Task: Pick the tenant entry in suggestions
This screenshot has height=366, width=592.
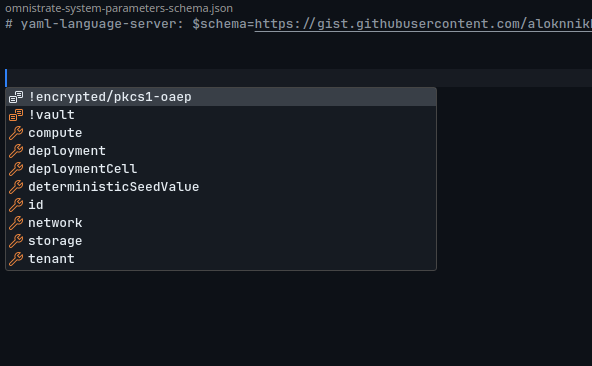Action: [x=221, y=259]
